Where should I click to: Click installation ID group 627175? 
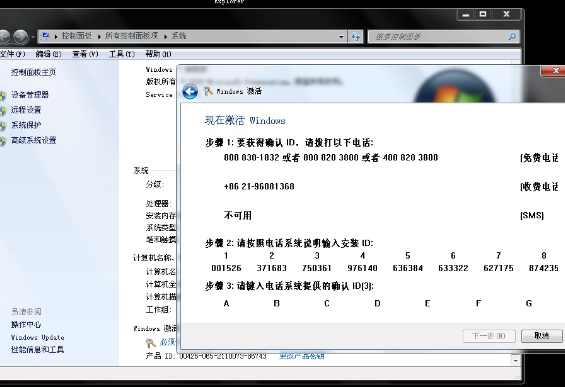499,268
